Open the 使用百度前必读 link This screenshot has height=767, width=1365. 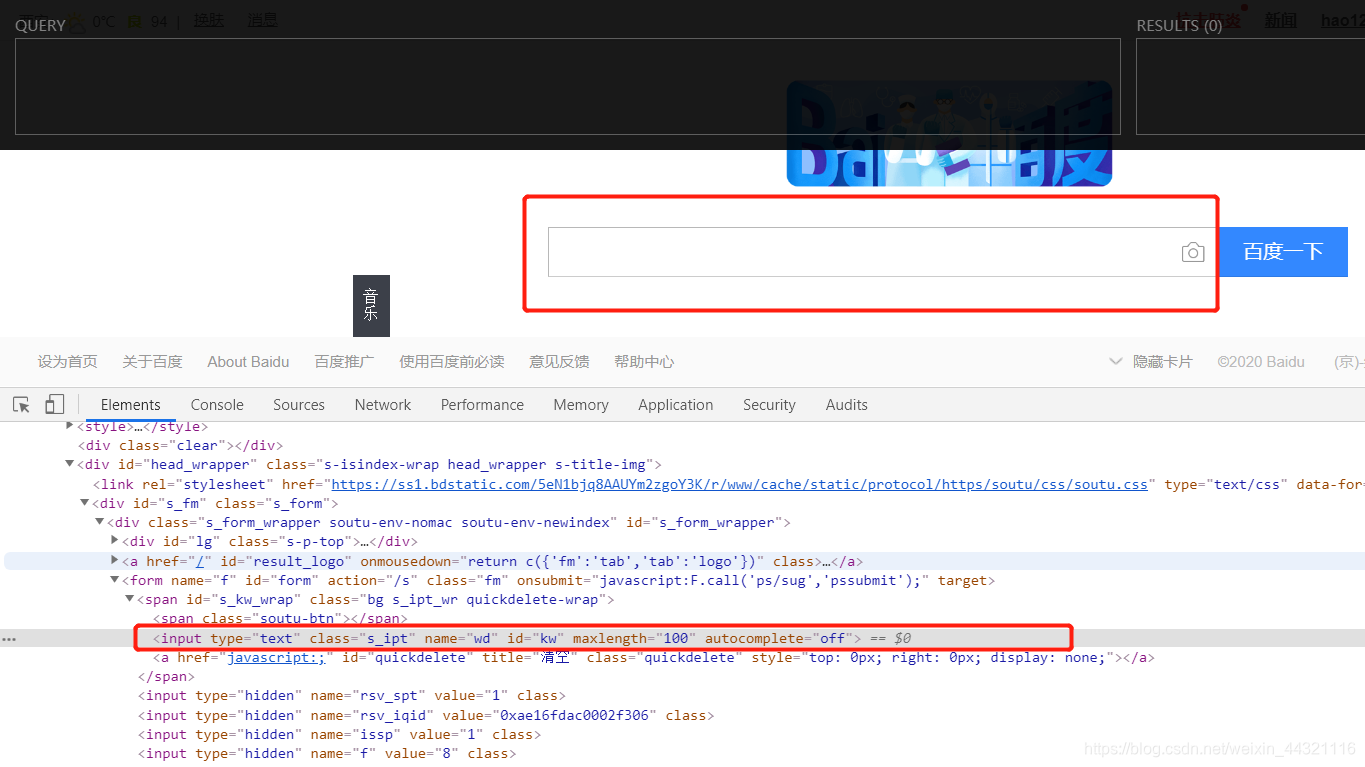(452, 362)
